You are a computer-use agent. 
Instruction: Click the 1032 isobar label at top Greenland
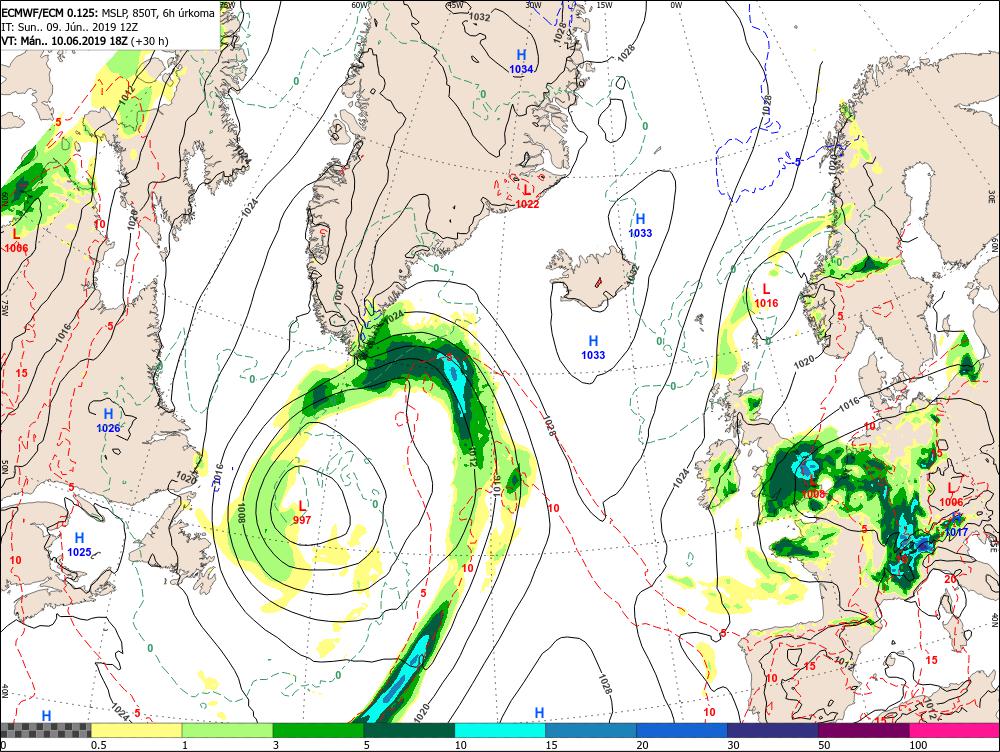[479, 17]
